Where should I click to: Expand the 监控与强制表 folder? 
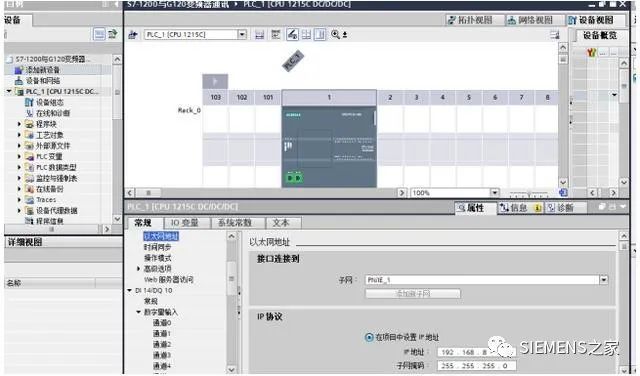19,178
